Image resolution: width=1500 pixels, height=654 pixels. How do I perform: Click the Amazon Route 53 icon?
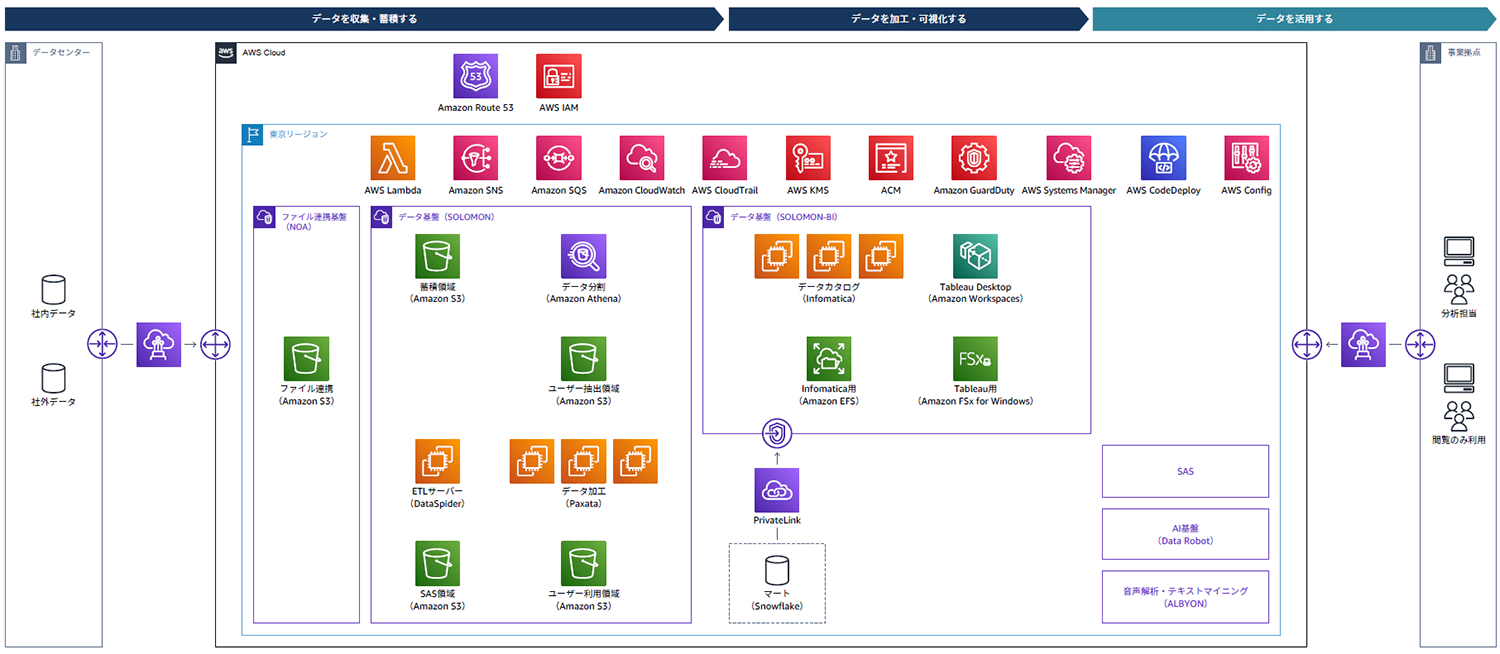475,76
